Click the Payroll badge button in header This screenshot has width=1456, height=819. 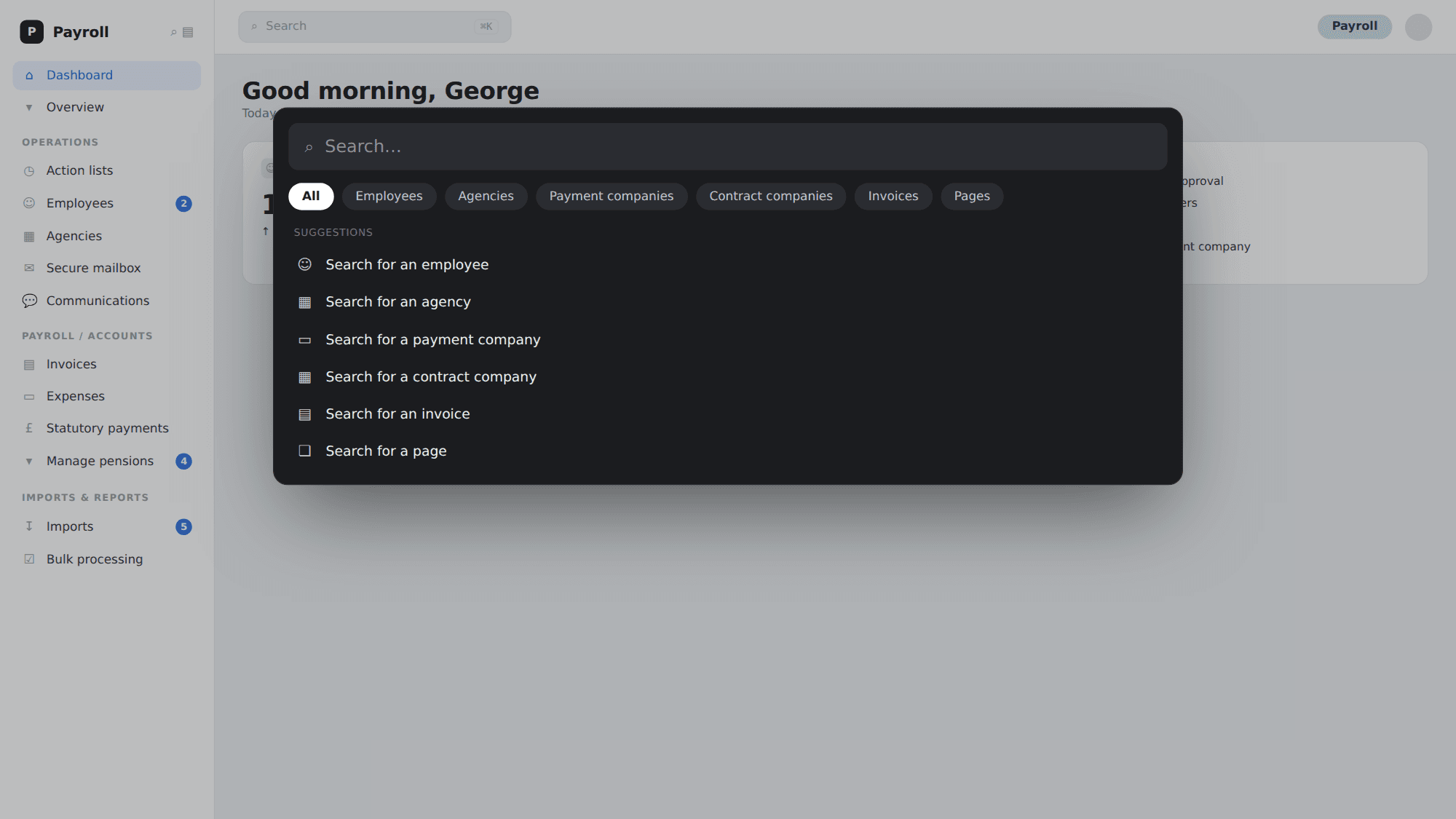click(1354, 27)
